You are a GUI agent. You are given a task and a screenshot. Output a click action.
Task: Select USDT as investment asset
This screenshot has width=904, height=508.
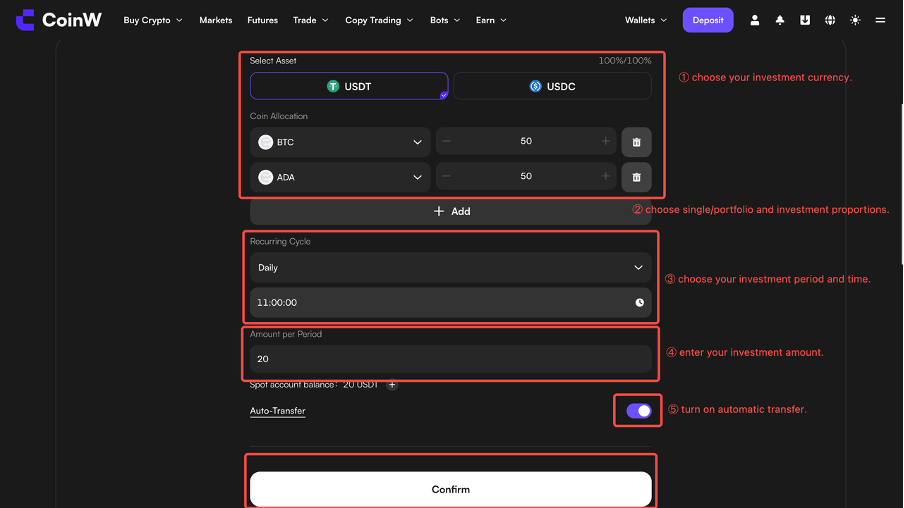349,86
